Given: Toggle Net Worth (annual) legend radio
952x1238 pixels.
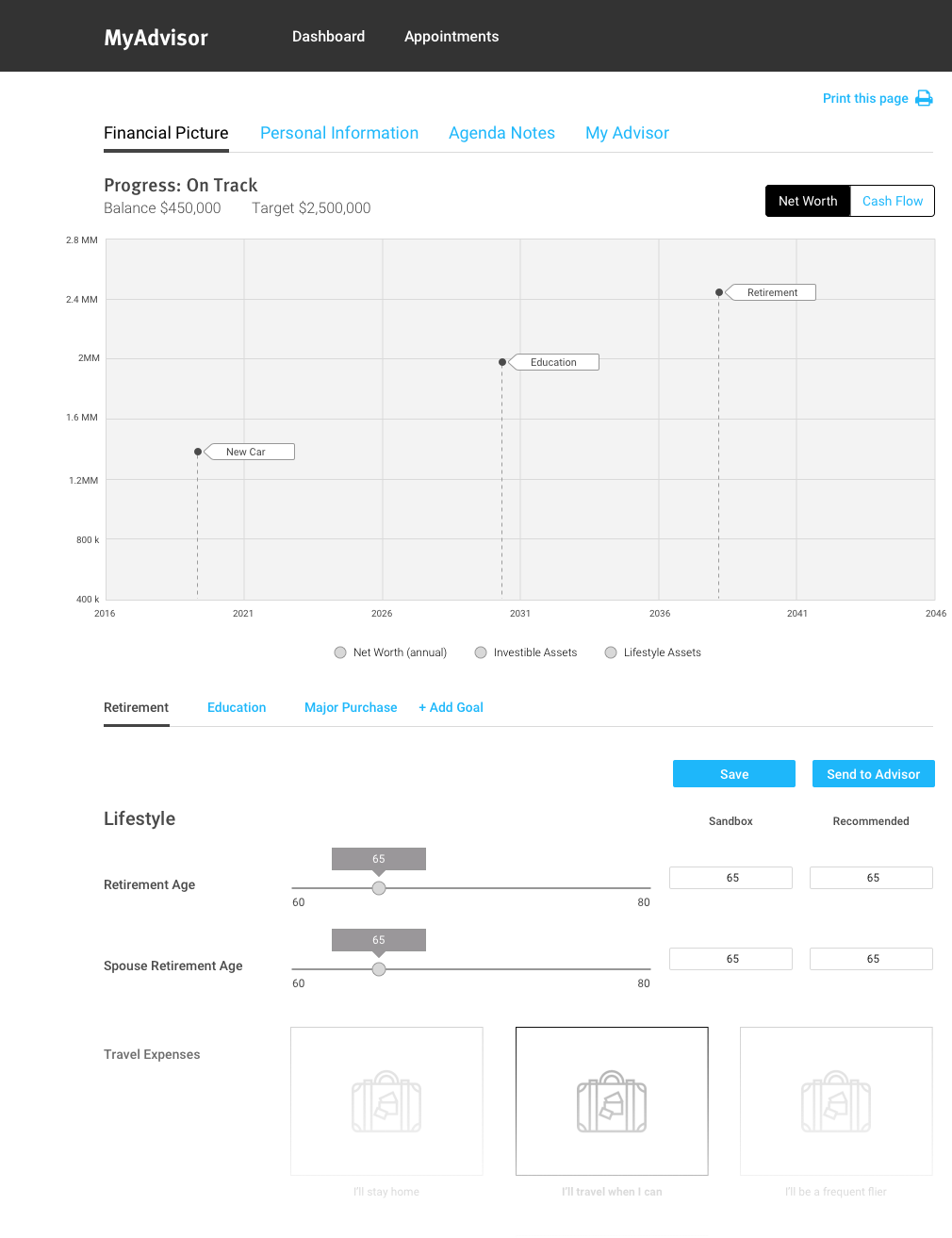Looking at the screenshot, I should (340, 652).
